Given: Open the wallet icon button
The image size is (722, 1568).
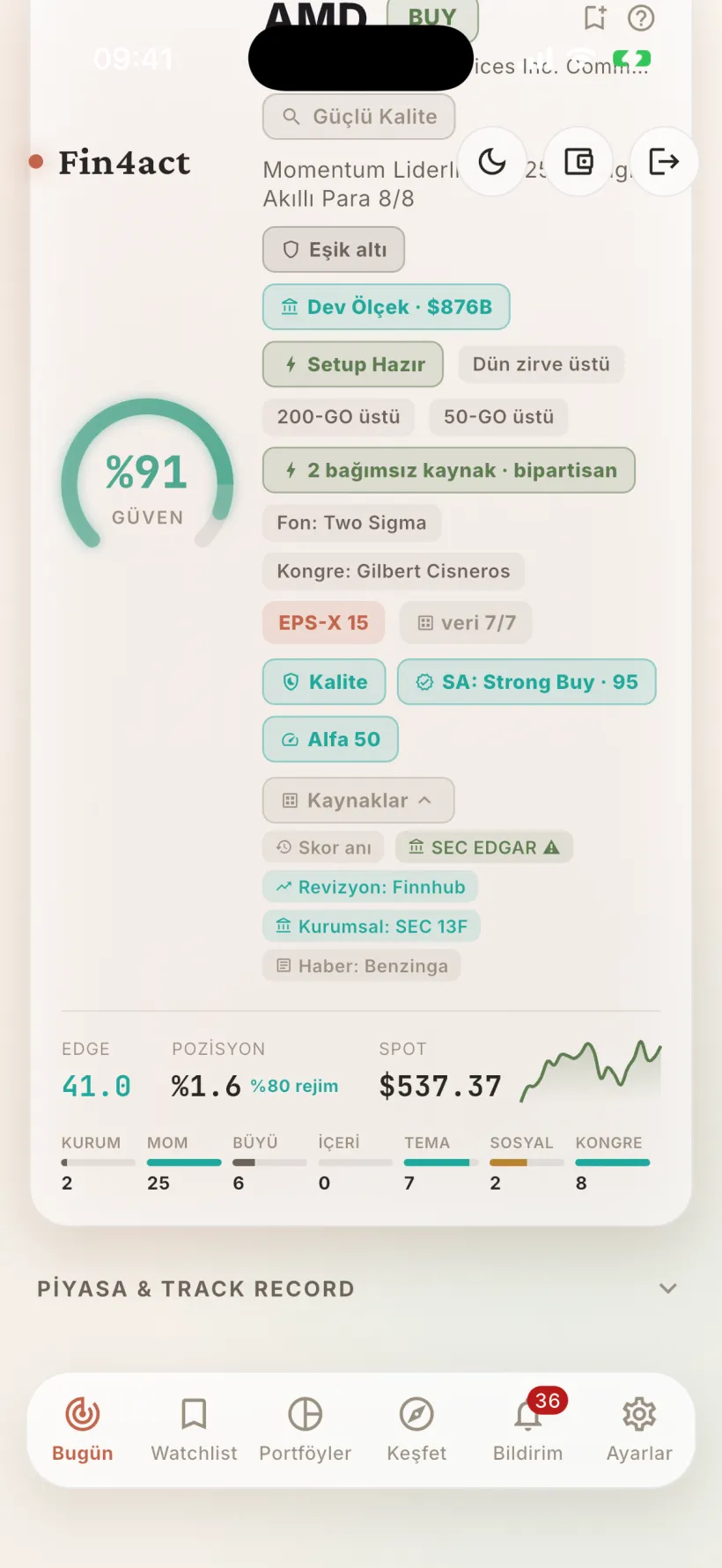Looking at the screenshot, I should point(578,162).
